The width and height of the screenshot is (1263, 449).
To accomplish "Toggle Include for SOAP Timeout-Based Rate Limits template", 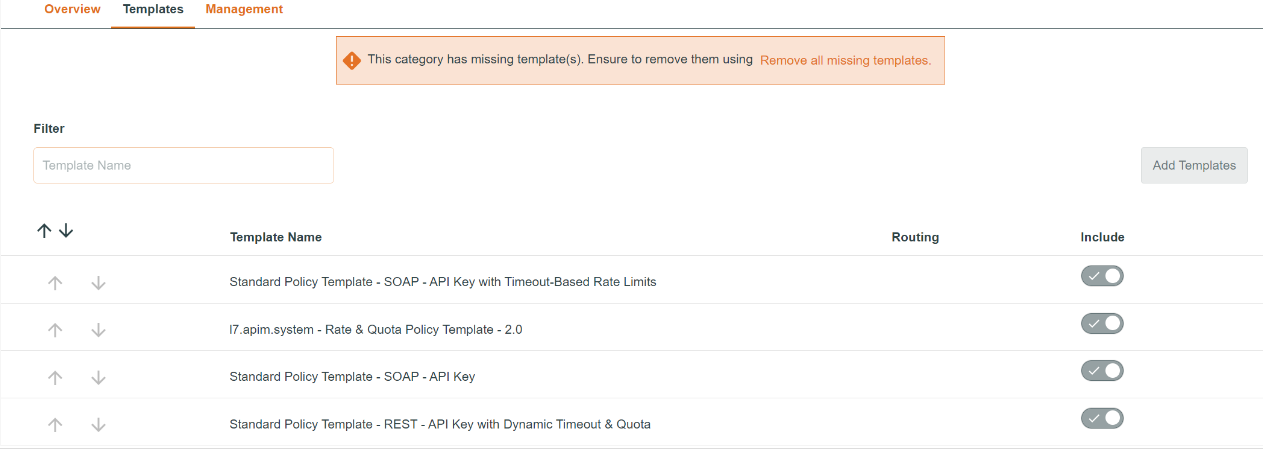I will pyautogui.click(x=1102, y=276).
